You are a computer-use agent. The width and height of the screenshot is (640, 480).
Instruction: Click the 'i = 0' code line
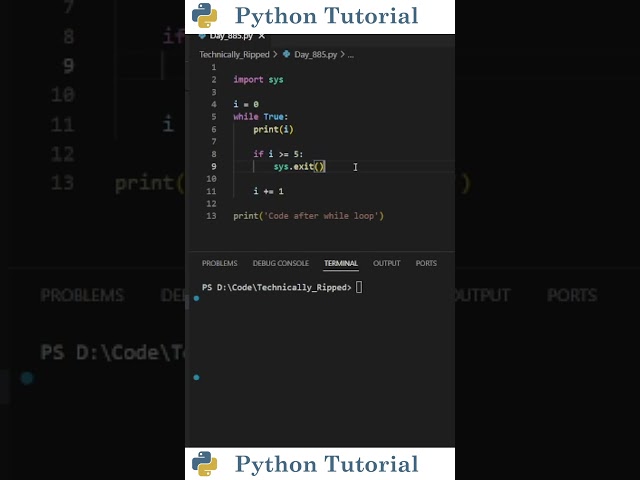point(246,104)
